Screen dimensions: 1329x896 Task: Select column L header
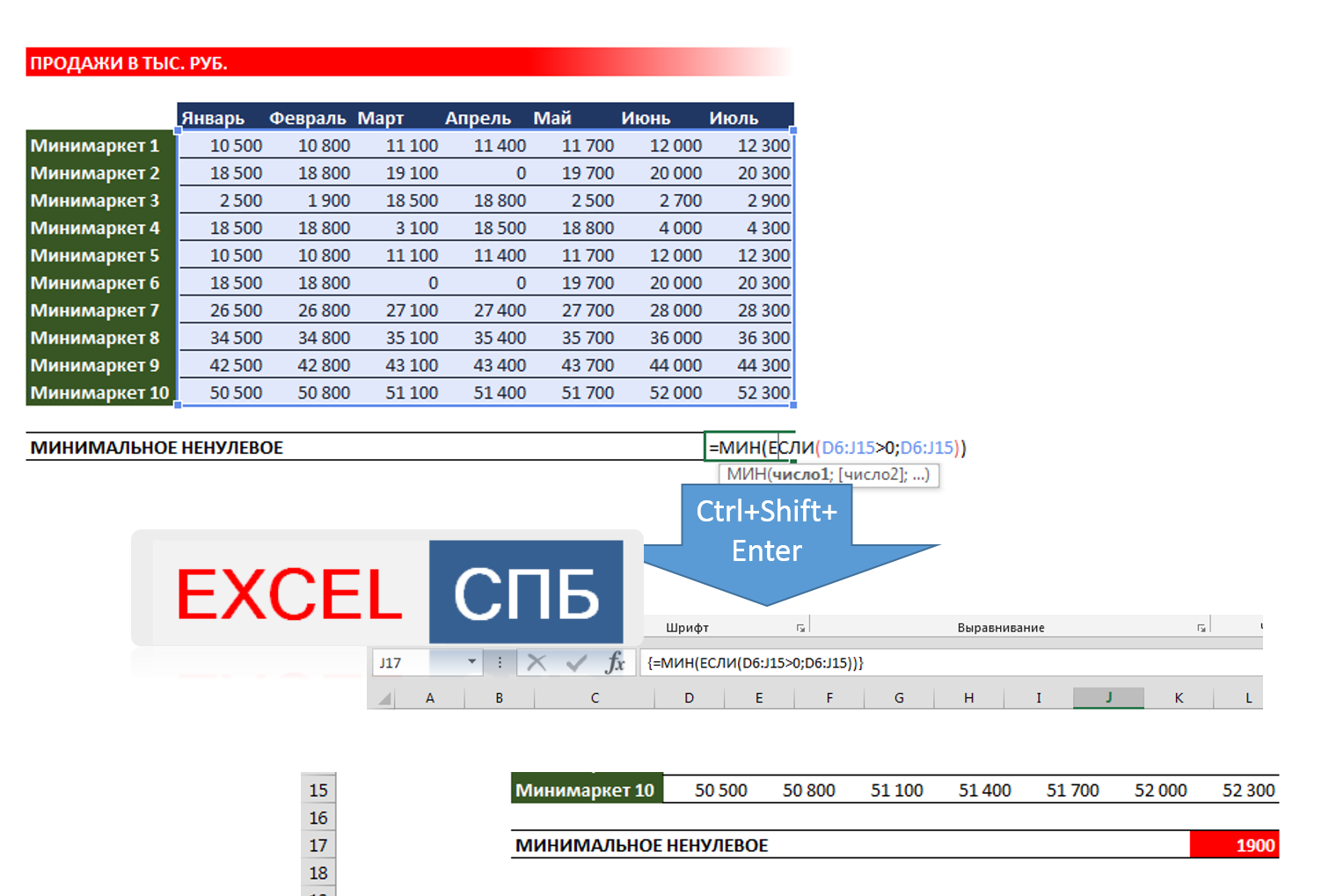(1247, 698)
